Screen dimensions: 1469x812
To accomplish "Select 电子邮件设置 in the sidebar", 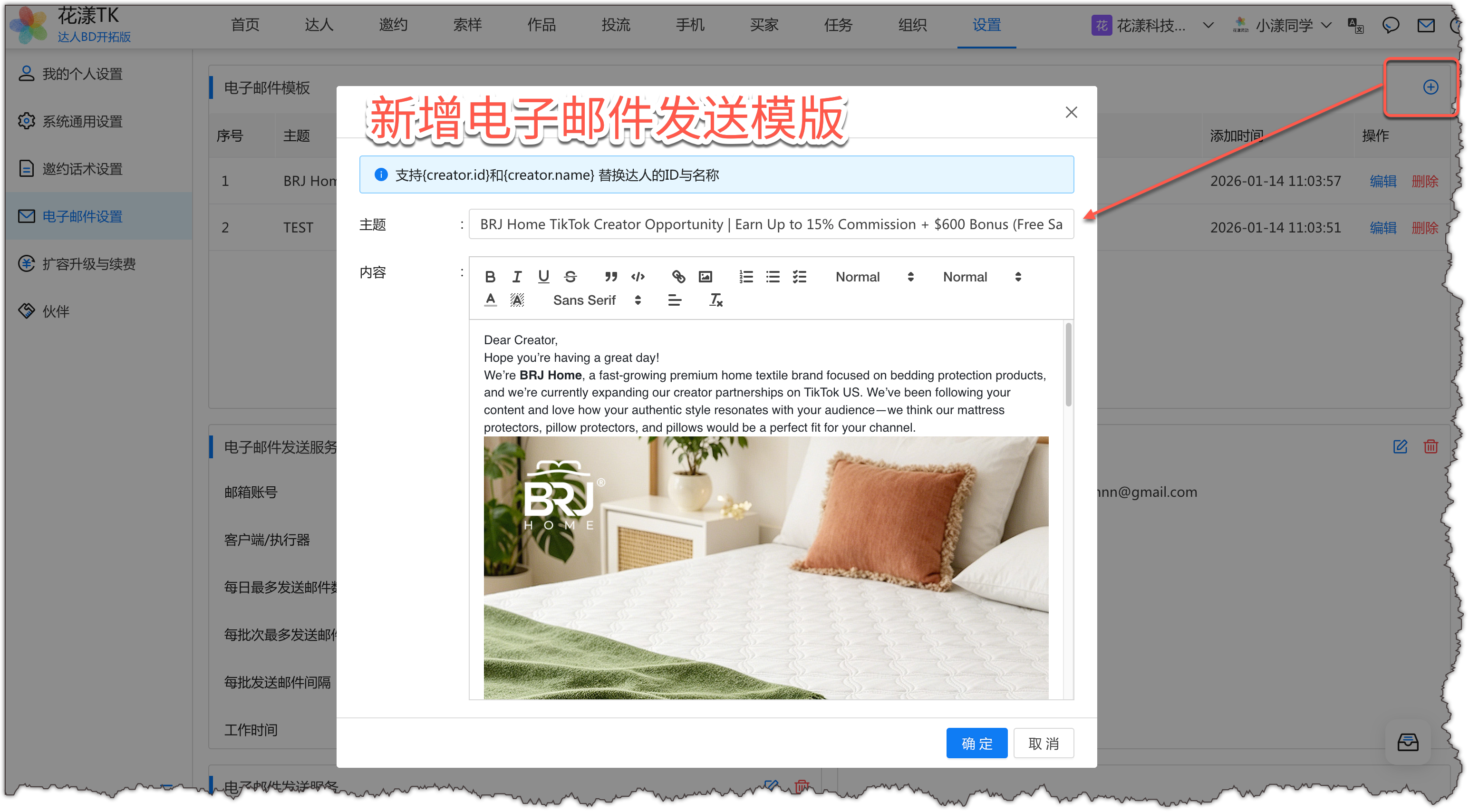I will [x=99, y=216].
